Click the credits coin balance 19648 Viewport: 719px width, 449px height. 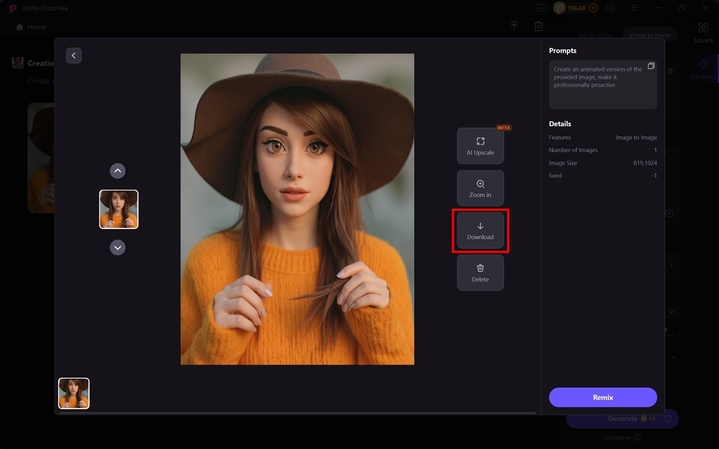[x=575, y=8]
